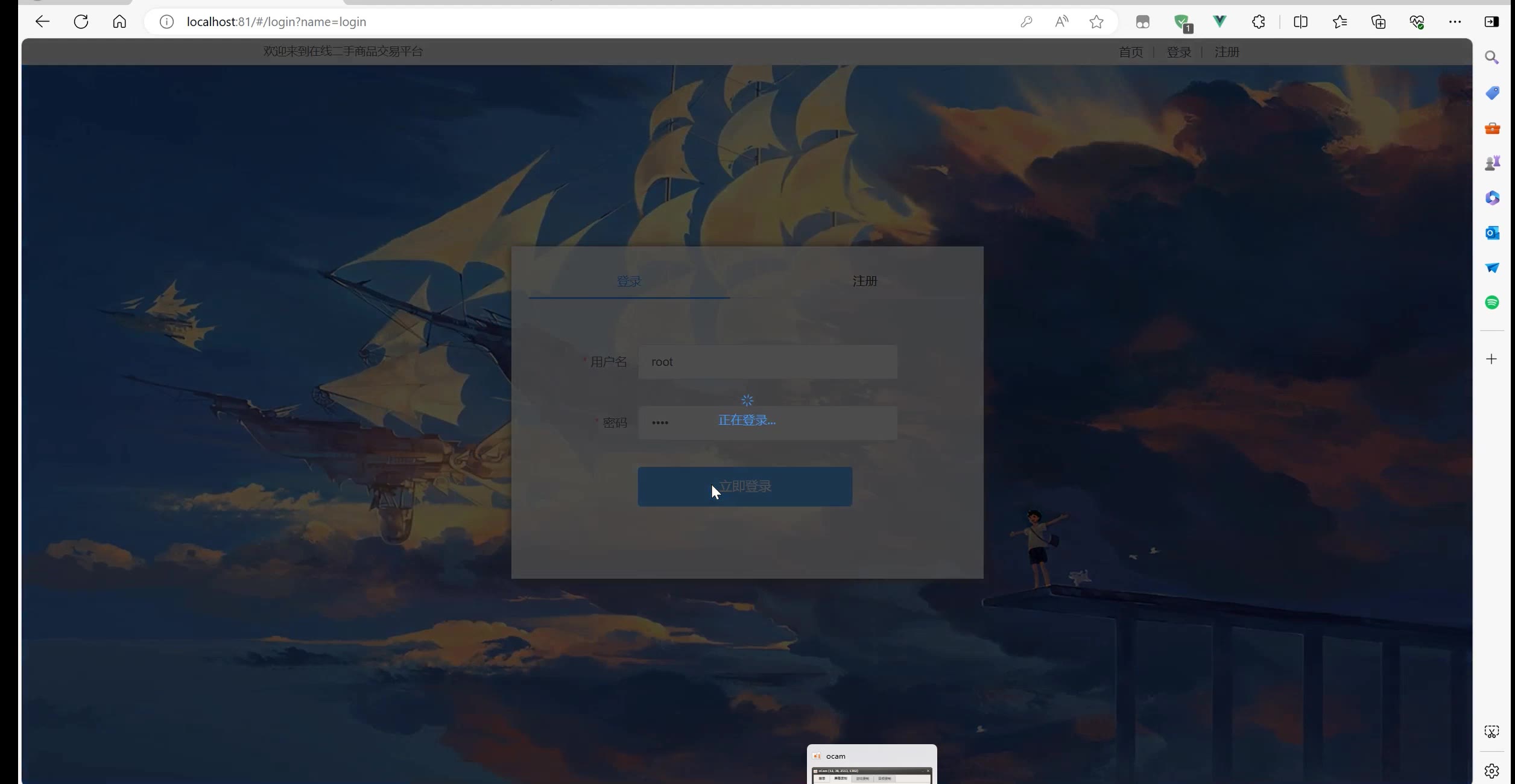Open Browser essentials heart icon
The height and width of the screenshot is (784, 1515).
(x=1417, y=22)
